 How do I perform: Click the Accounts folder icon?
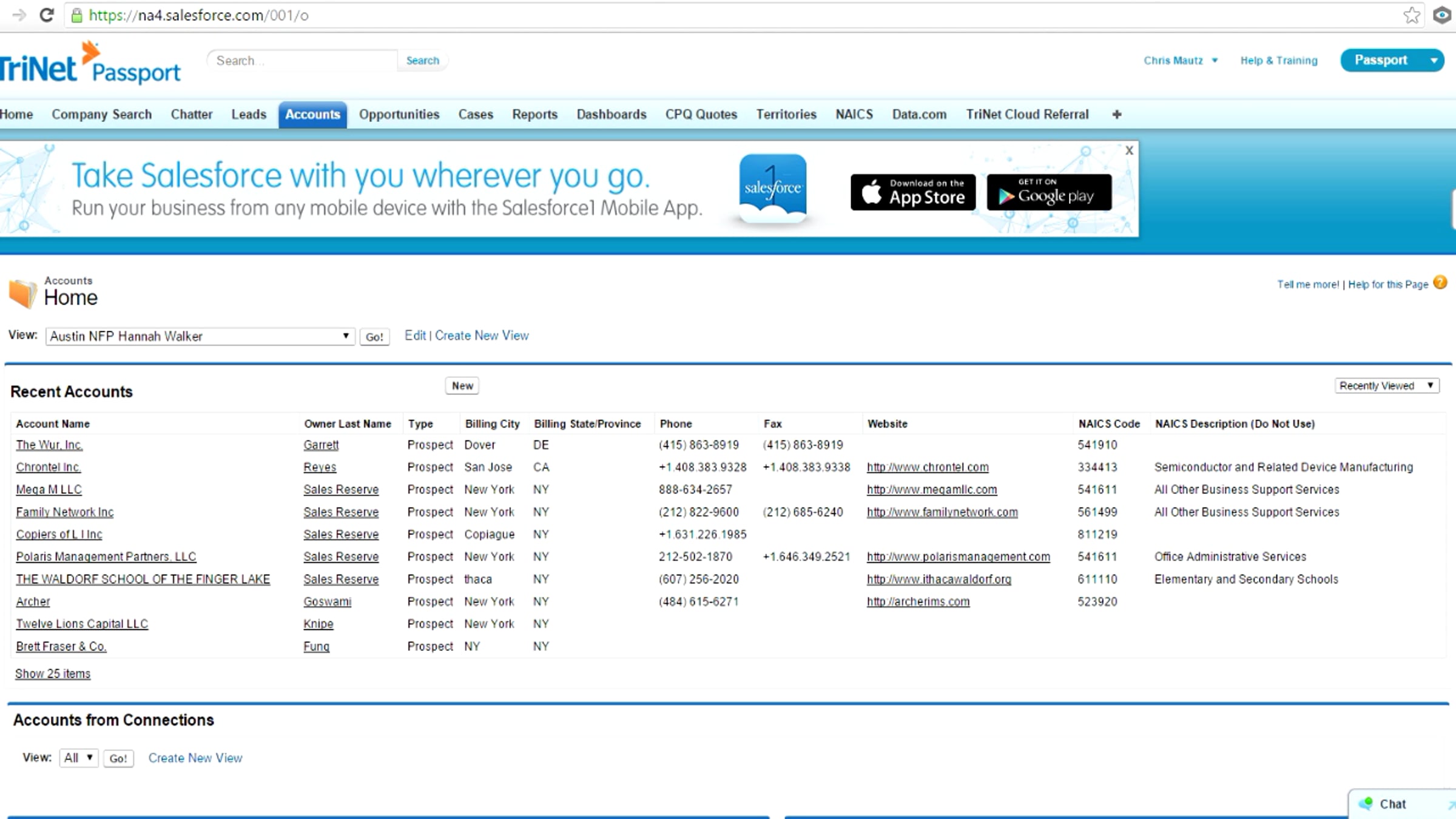(x=23, y=292)
